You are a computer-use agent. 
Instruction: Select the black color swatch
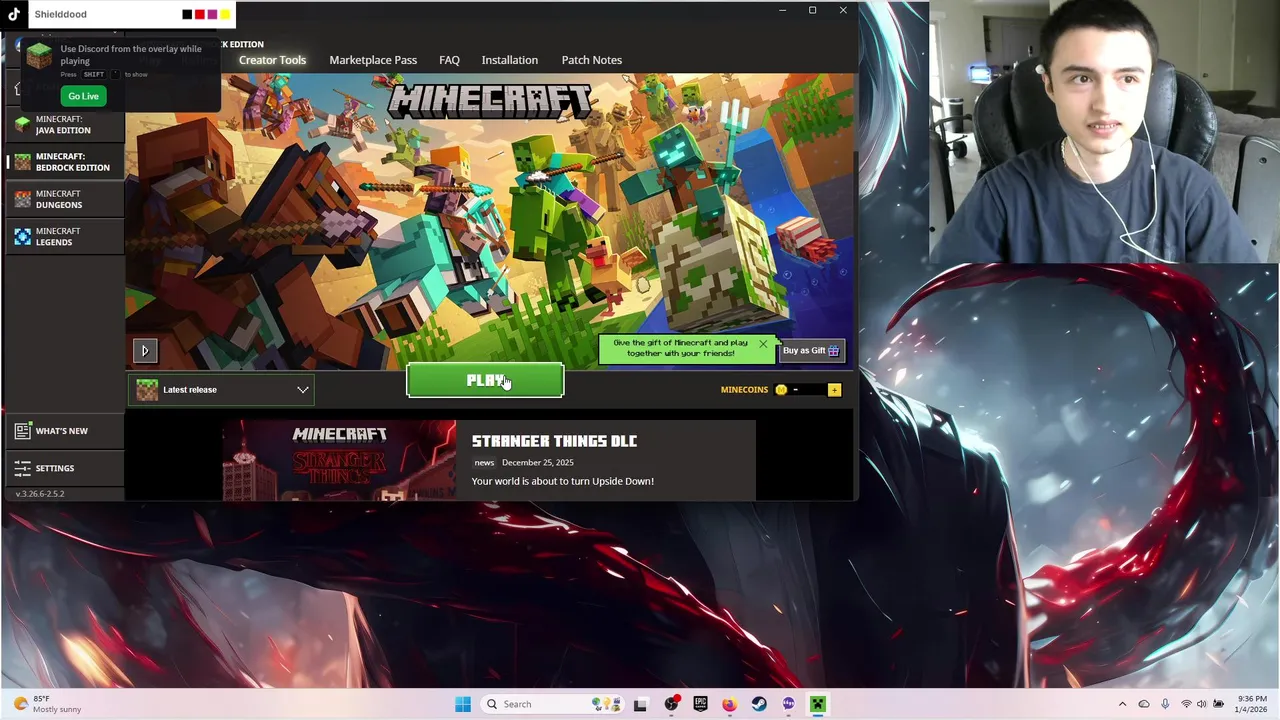coord(187,14)
